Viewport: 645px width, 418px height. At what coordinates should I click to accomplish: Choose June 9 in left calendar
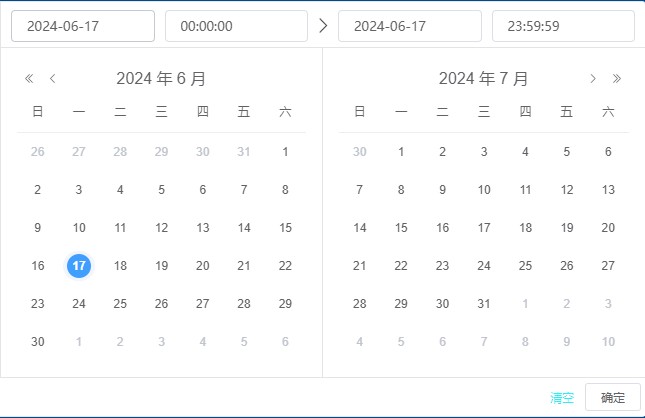37,228
